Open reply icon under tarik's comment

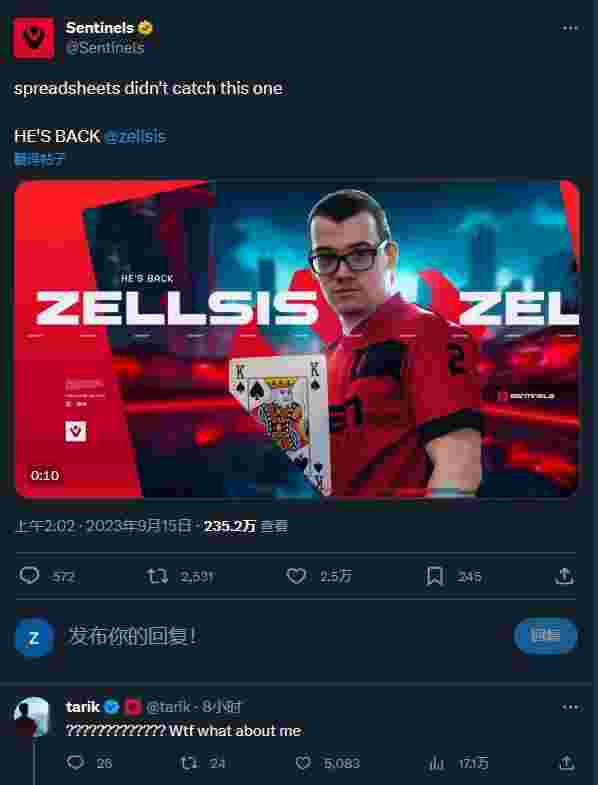(x=76, y=762)
